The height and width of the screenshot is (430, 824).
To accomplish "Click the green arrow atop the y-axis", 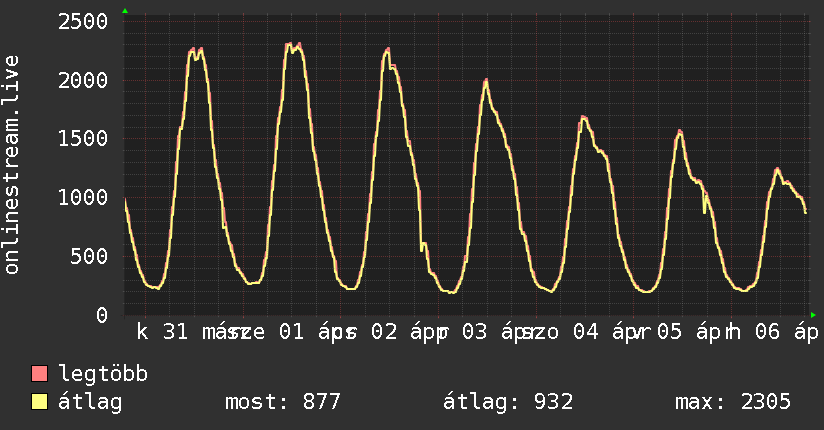I will coord(125,11).
